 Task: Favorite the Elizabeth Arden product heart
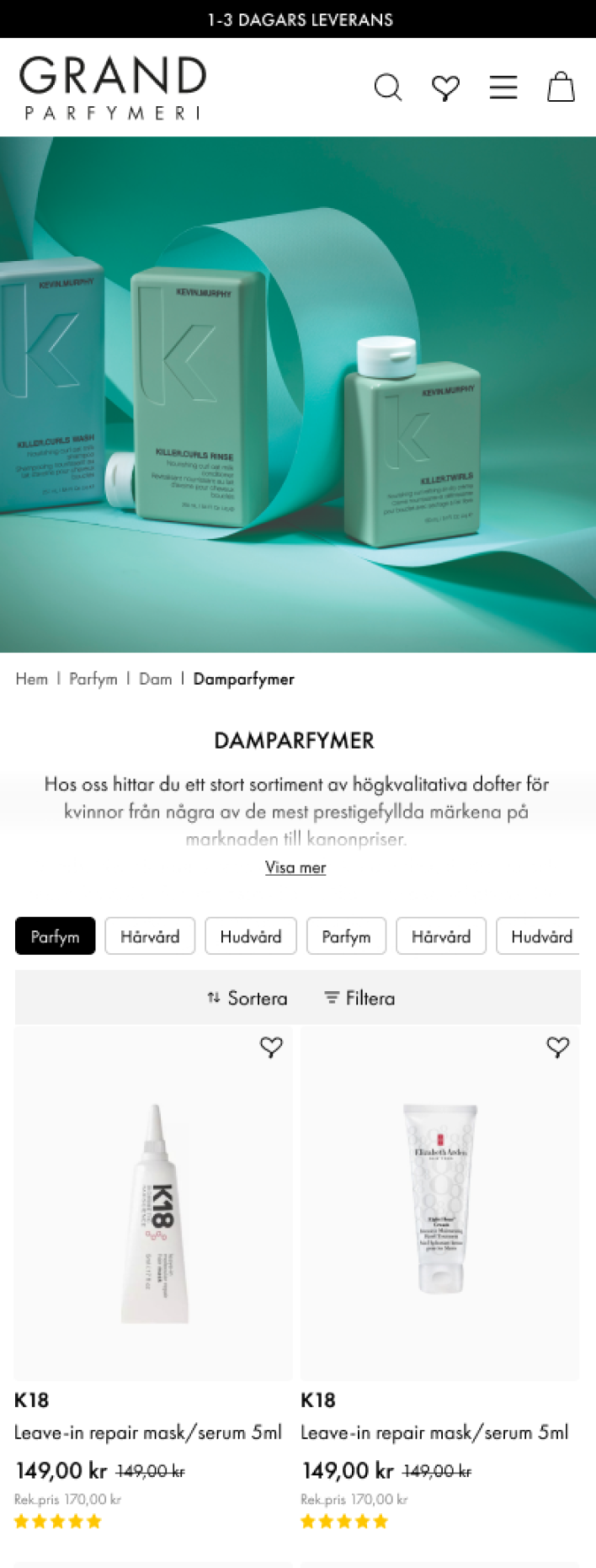coord(558,1047)
